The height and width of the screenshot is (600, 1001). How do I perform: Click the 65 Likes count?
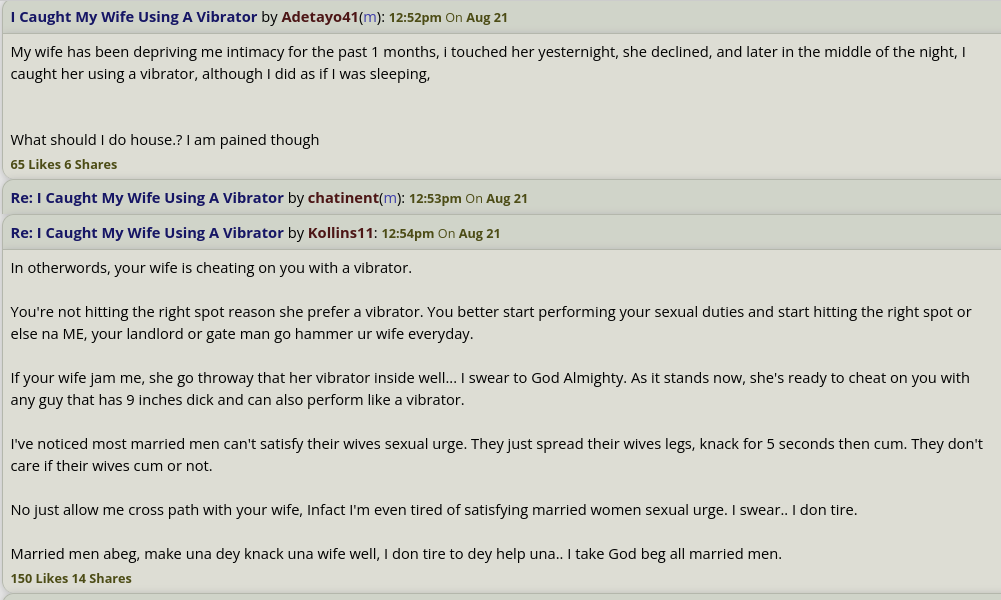pos(35,165)
